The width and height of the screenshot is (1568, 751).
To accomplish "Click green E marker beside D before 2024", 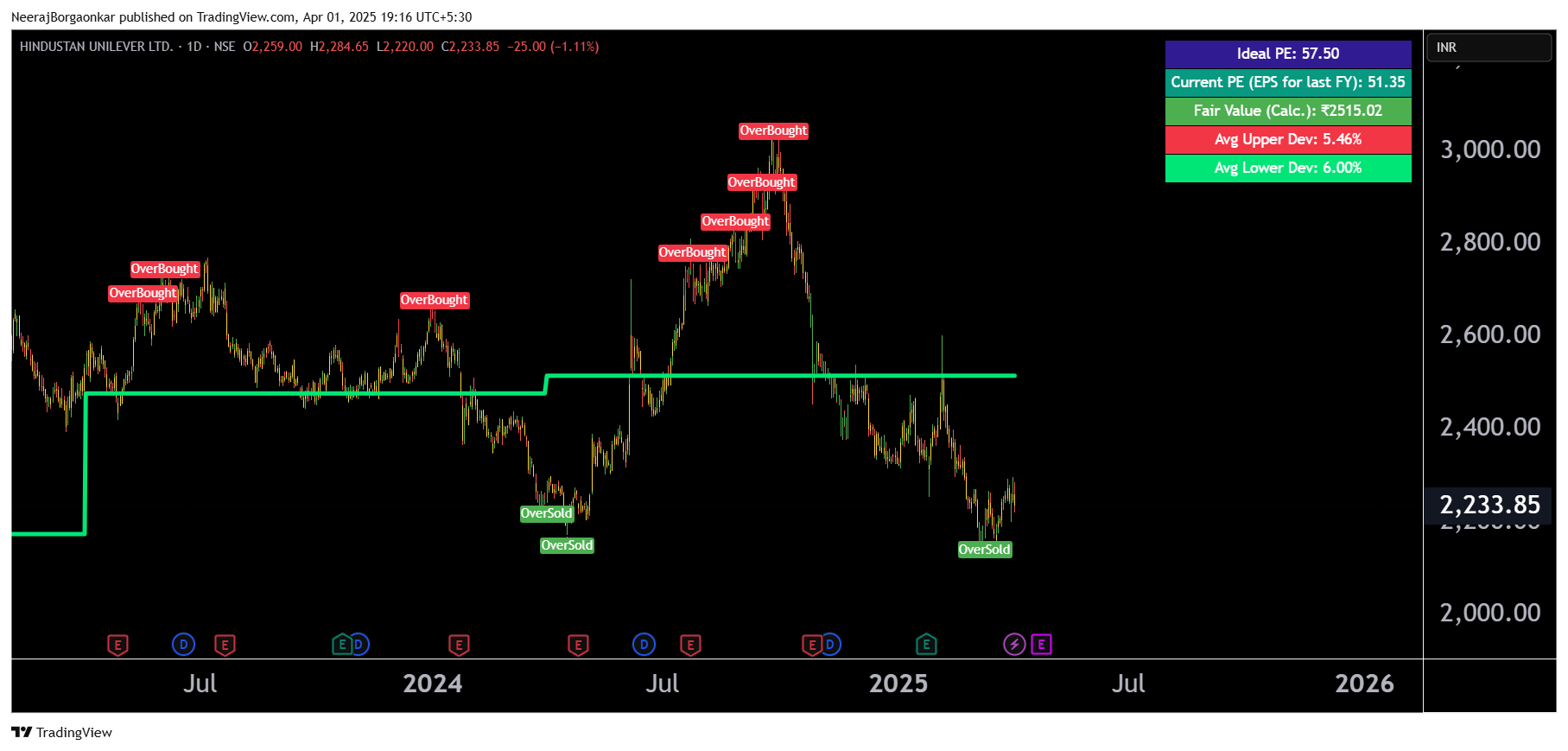I will (x=342, y=644).
